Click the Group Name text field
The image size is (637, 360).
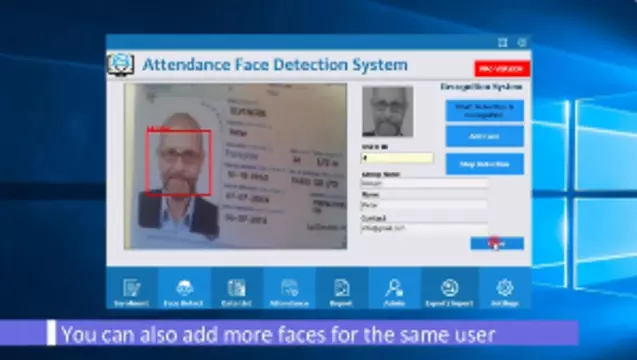pyautogui.click(x=425, y=184)
